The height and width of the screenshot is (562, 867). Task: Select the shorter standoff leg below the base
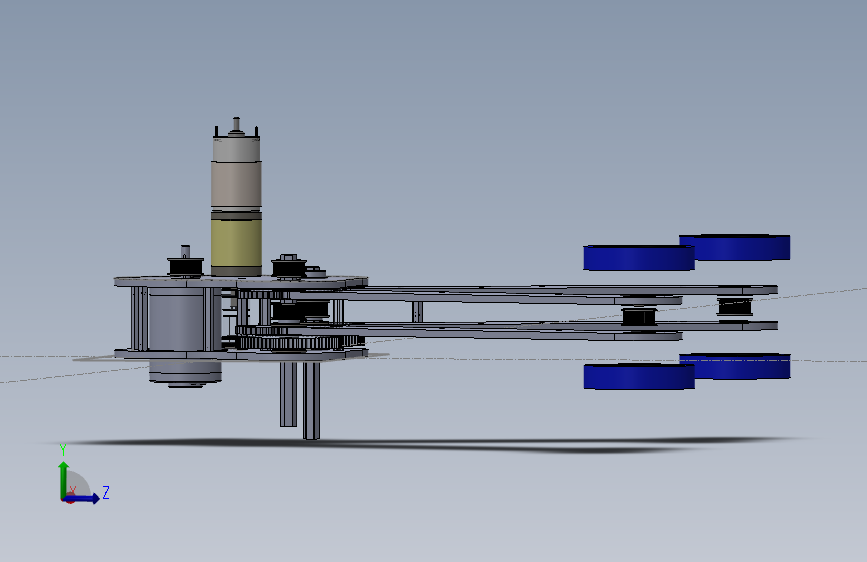coord(288,394)
